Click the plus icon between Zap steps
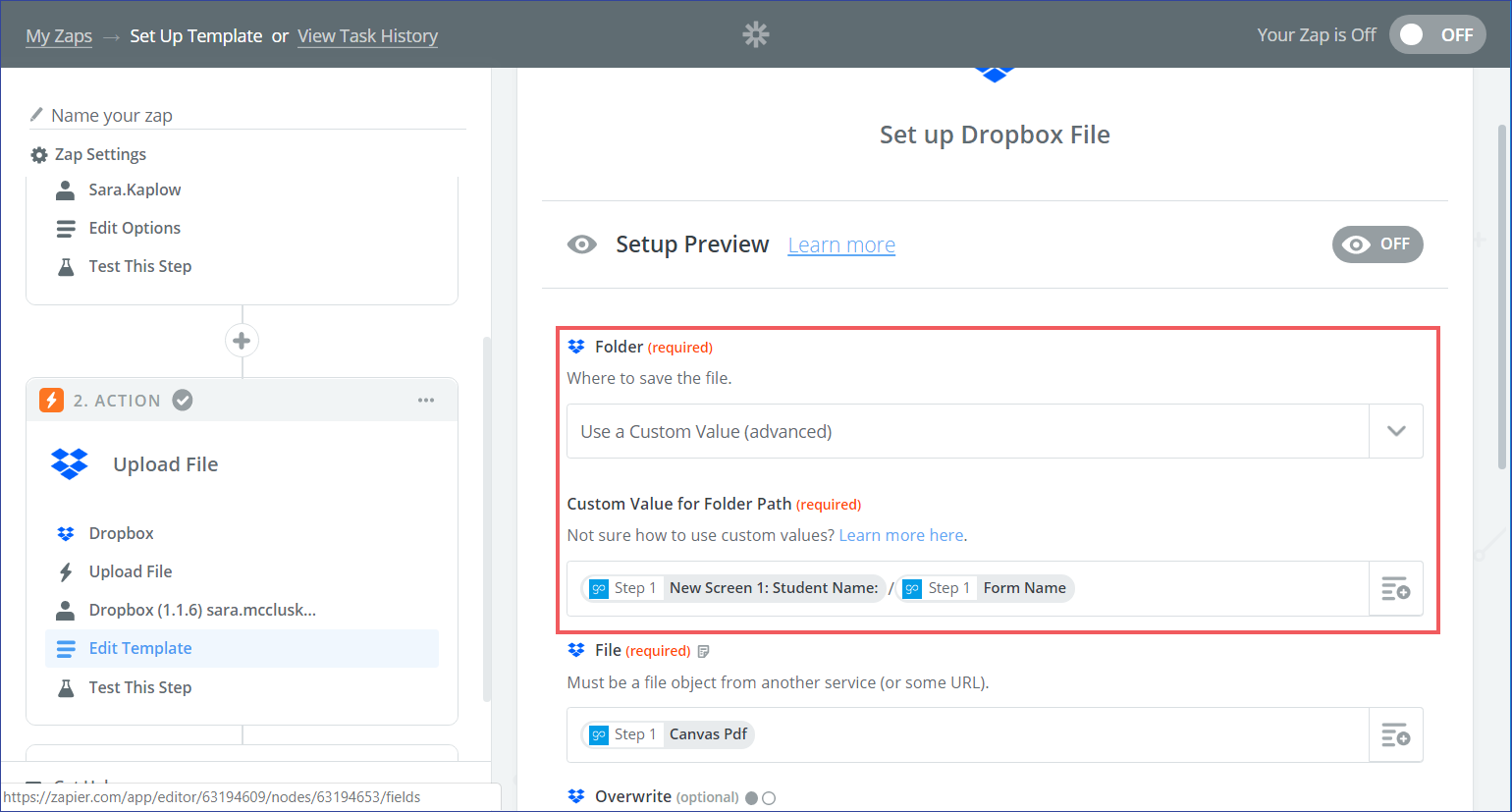 [x=242, y=340]
